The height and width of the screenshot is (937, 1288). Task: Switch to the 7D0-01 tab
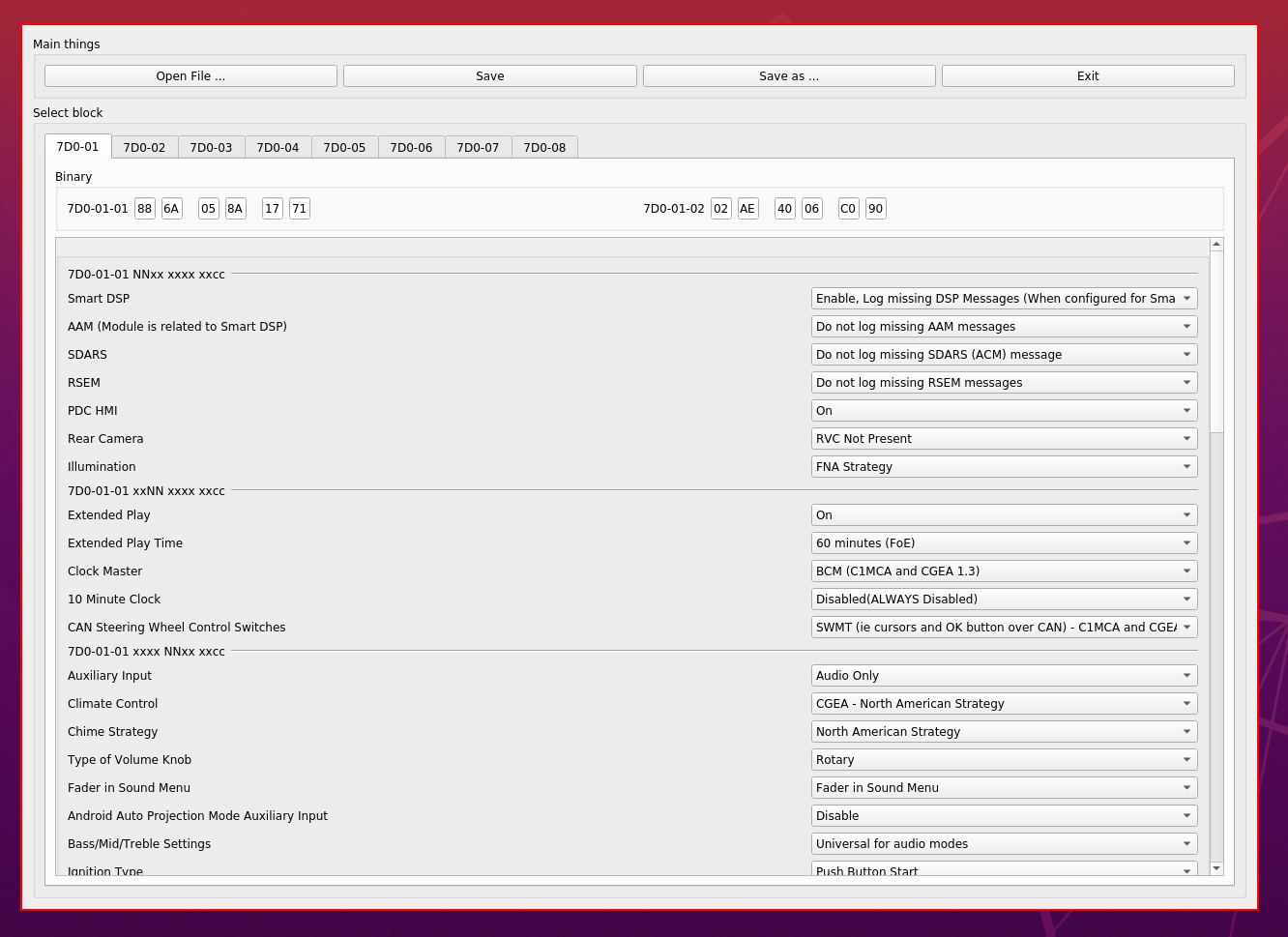point(77,147)
